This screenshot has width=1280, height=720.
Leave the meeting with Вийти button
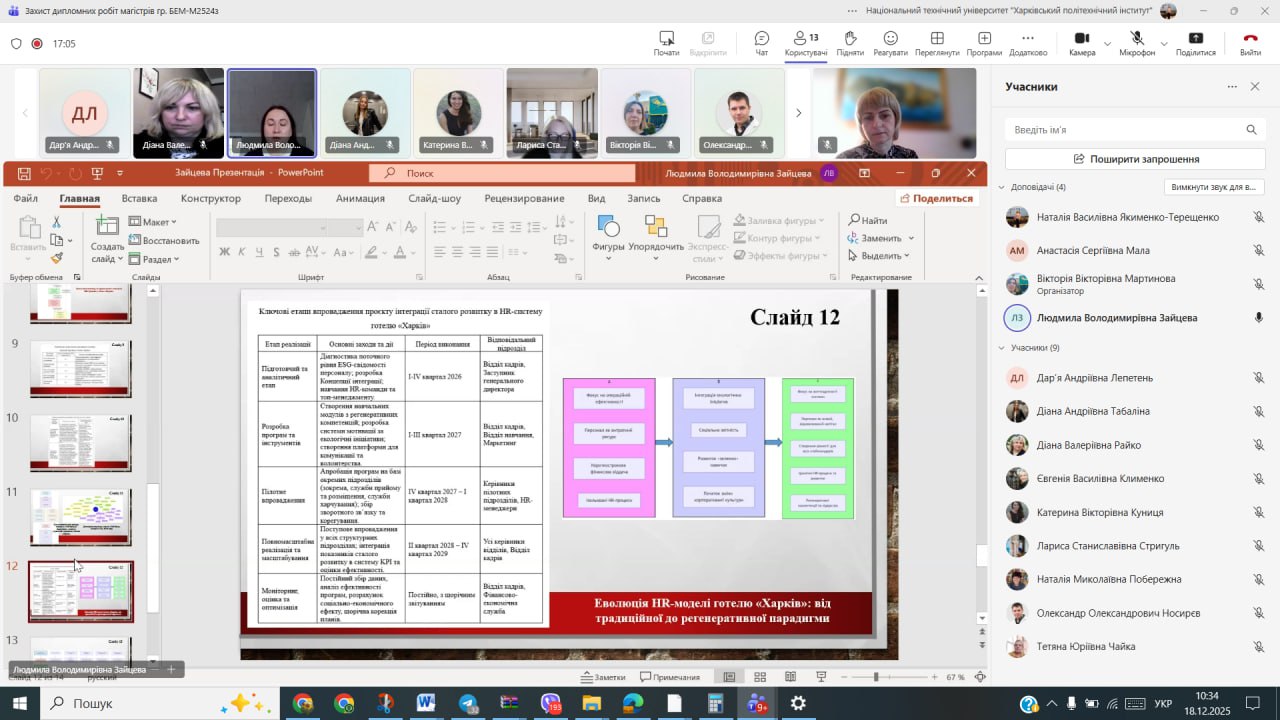[1250, 43]
